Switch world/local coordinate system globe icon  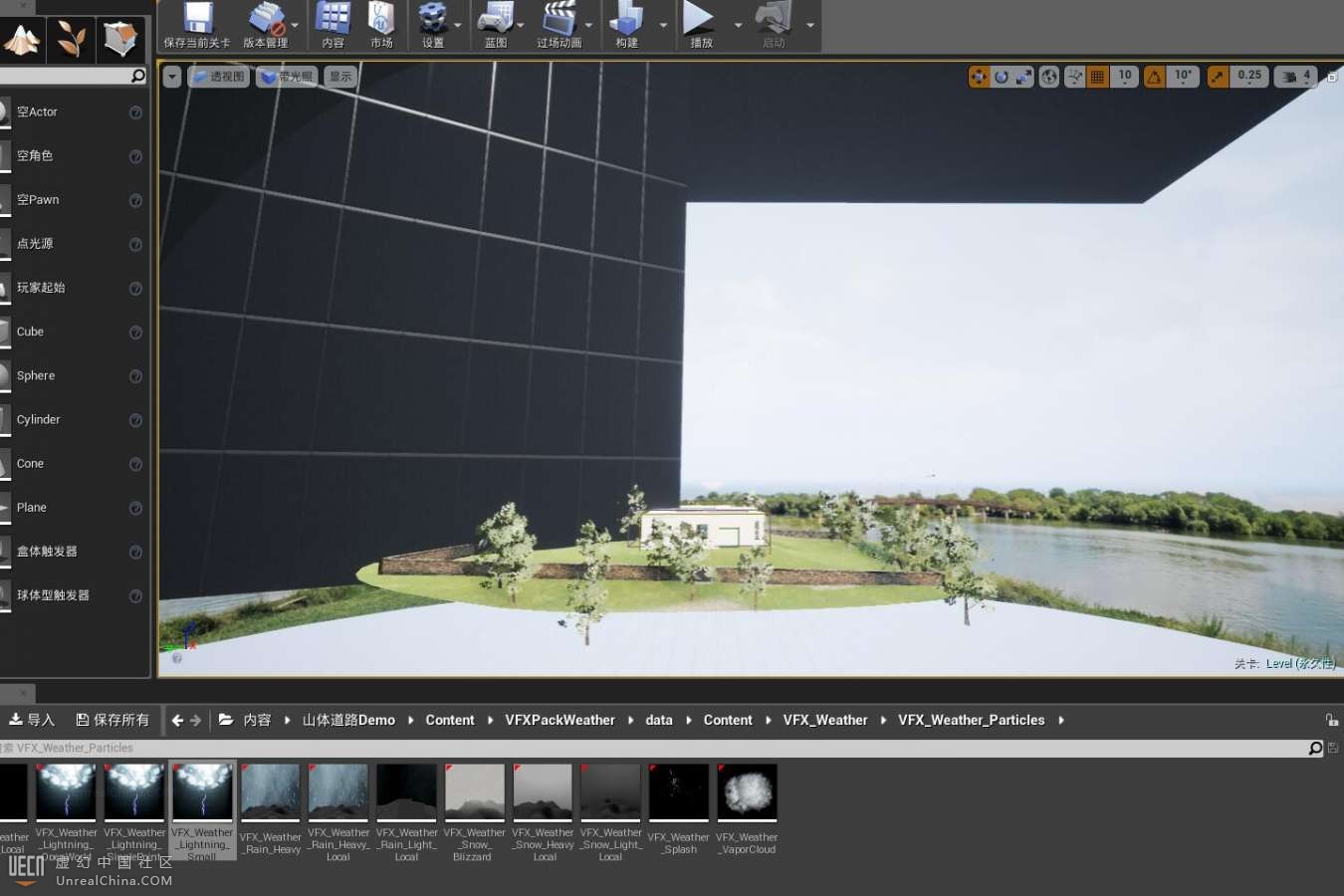[1049, 77]
